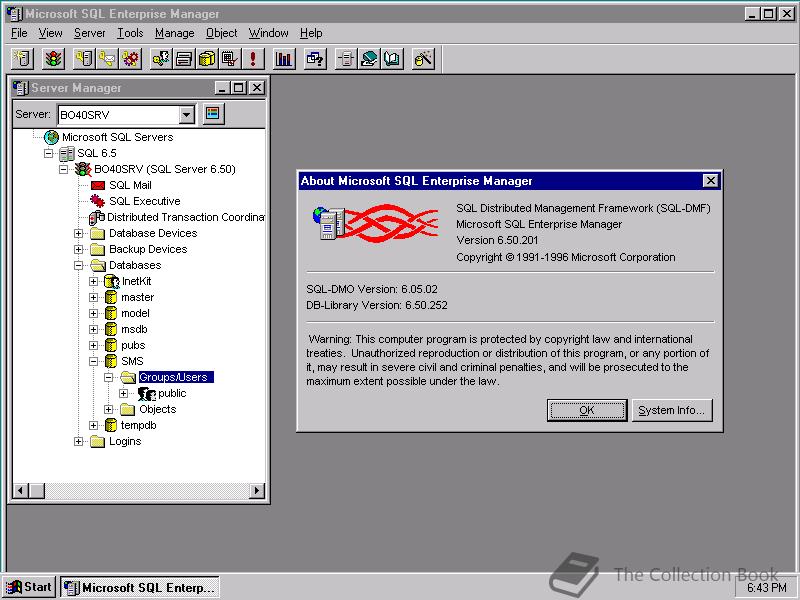Screen dimensions: 800x600
Task: Open Current Activity bar chart toolbar icon
Action: pos(284,59)
